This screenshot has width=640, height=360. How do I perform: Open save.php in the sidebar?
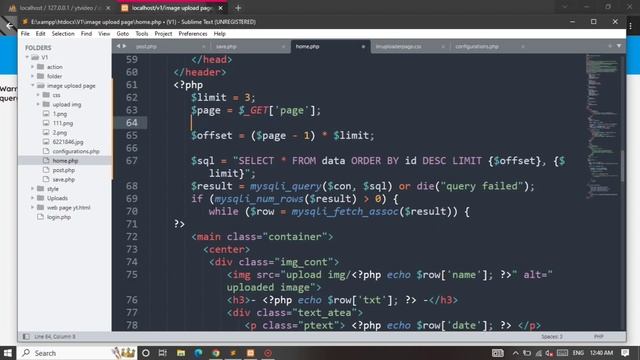point(64,180)
